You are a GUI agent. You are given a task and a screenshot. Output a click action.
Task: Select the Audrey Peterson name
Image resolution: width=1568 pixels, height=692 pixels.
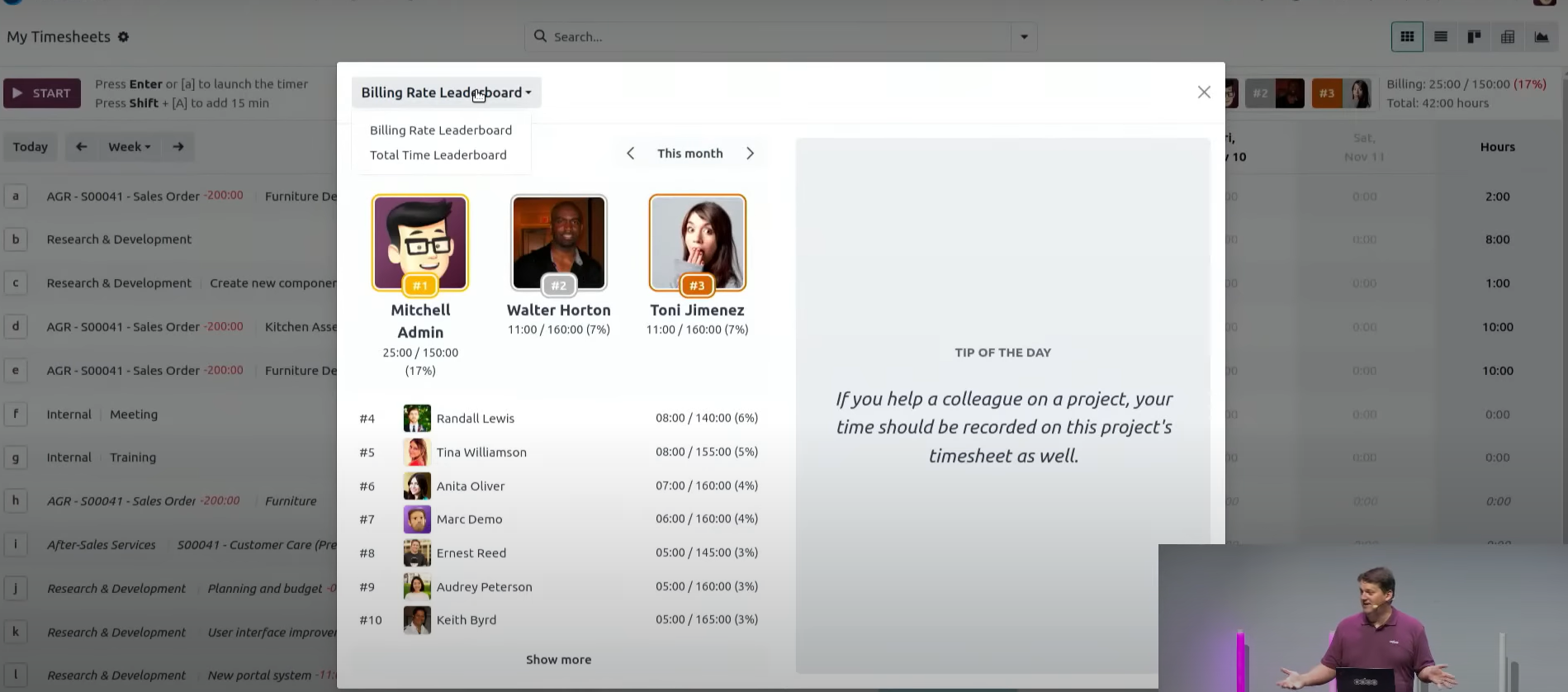point(485,587)
